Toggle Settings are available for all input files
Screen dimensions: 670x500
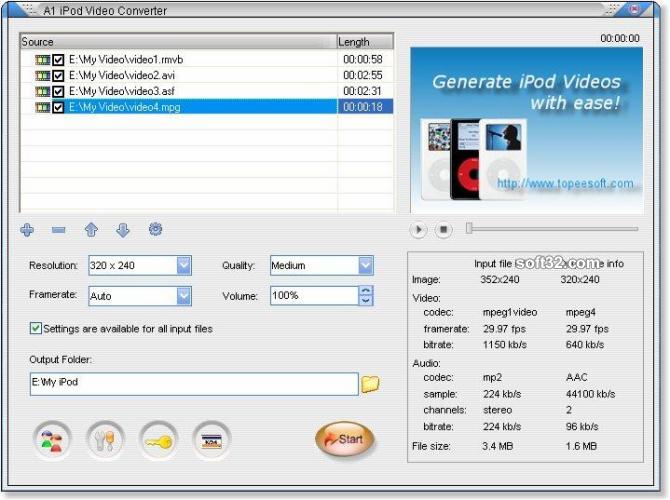click(35, 328)
